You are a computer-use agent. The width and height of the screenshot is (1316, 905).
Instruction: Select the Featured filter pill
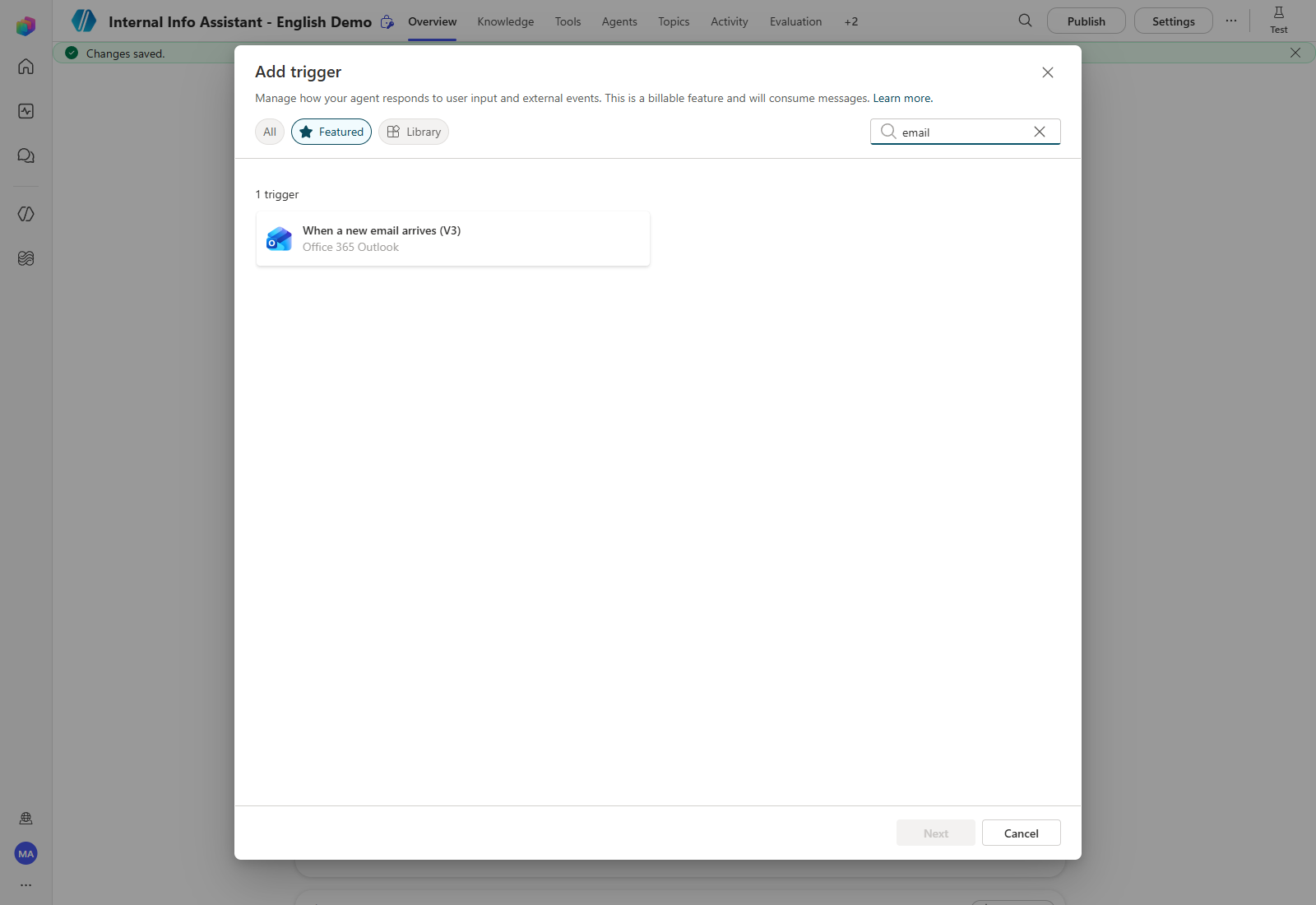(331, 132)
